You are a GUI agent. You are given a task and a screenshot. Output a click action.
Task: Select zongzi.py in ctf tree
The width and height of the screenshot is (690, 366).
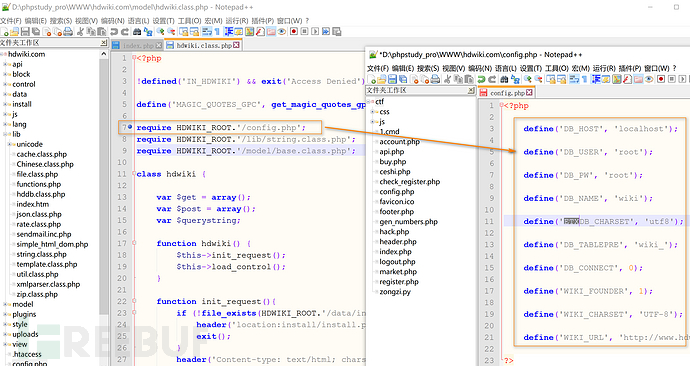pos(395,292)
